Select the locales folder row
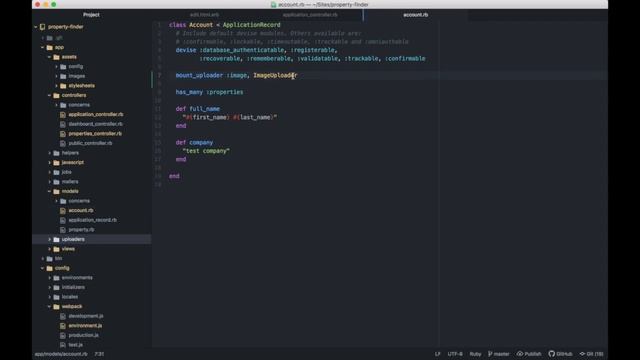This screenshot has height=360, width=640. pos(91,297)
